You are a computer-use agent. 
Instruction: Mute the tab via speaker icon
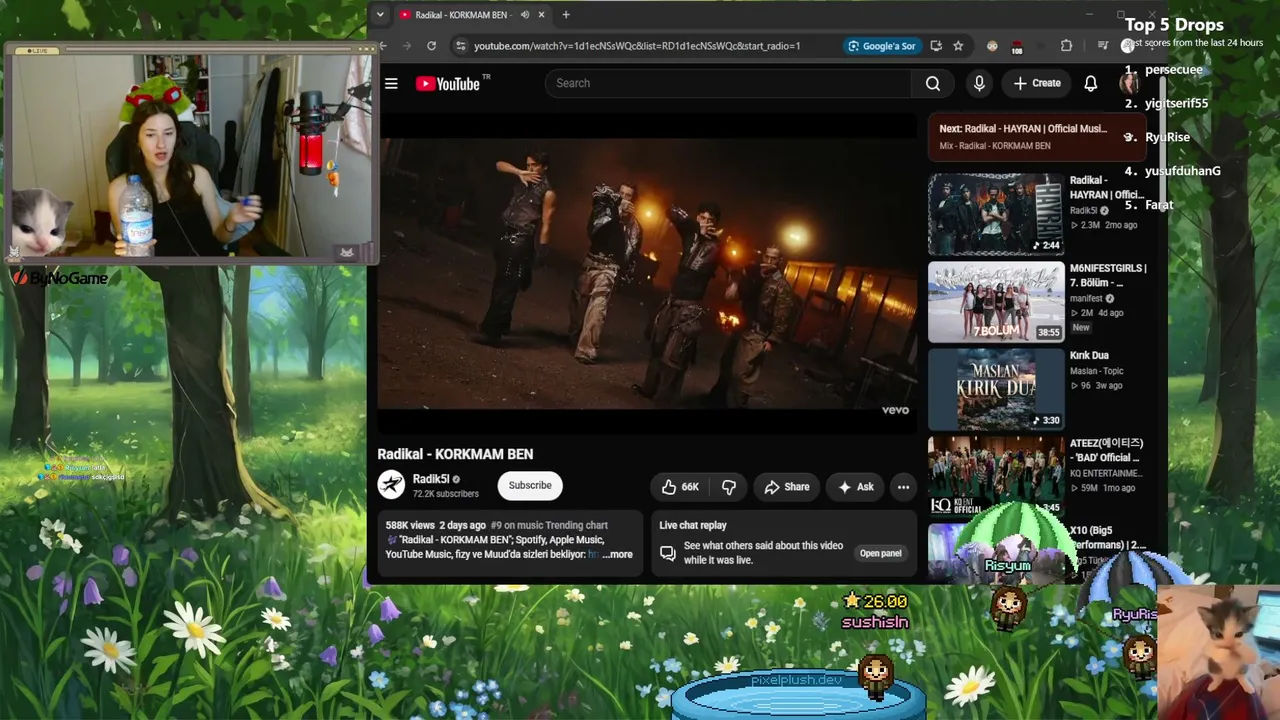click(x=525, y=15)
